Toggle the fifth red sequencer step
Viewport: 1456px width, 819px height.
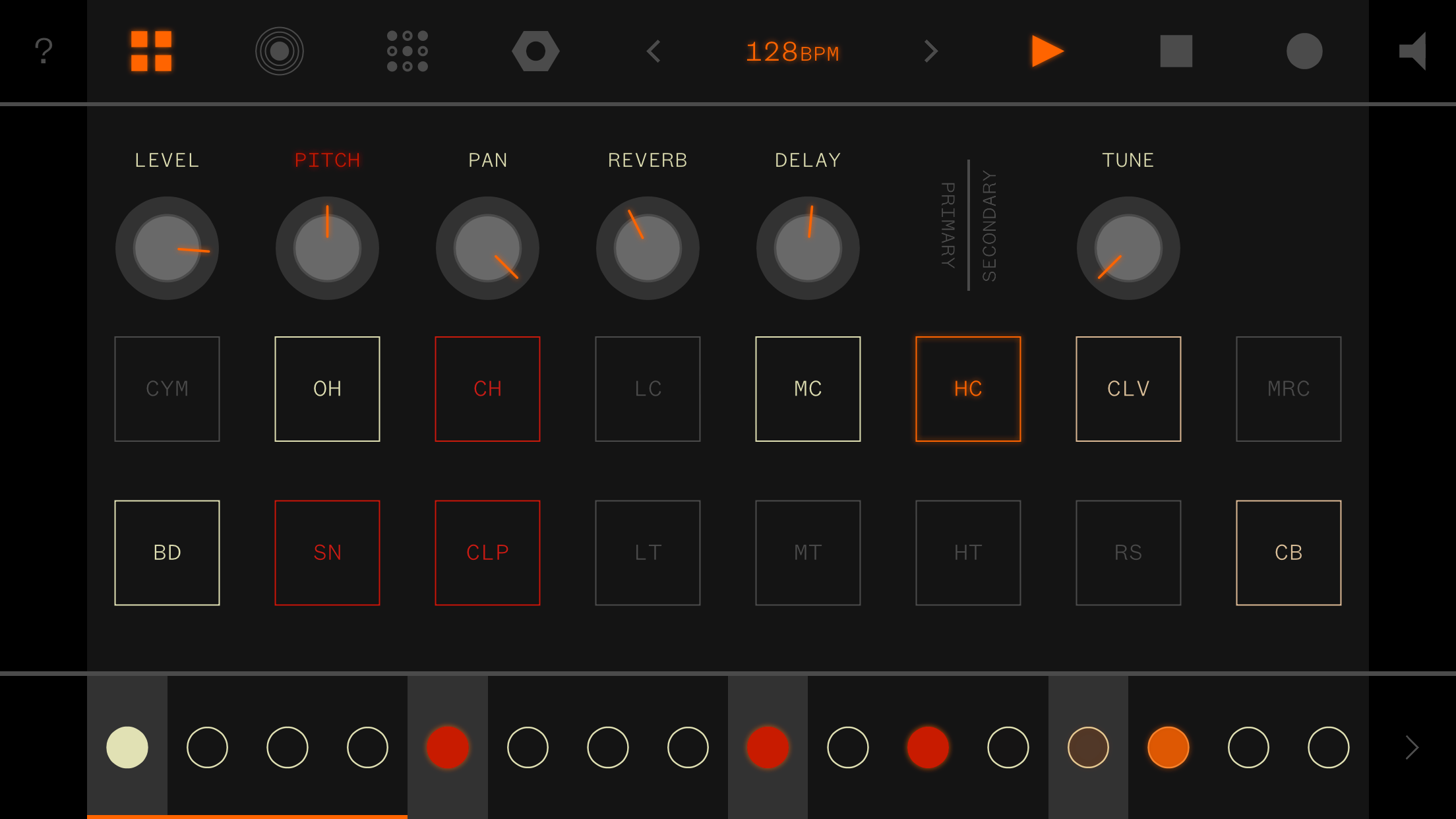pos(447,747)
